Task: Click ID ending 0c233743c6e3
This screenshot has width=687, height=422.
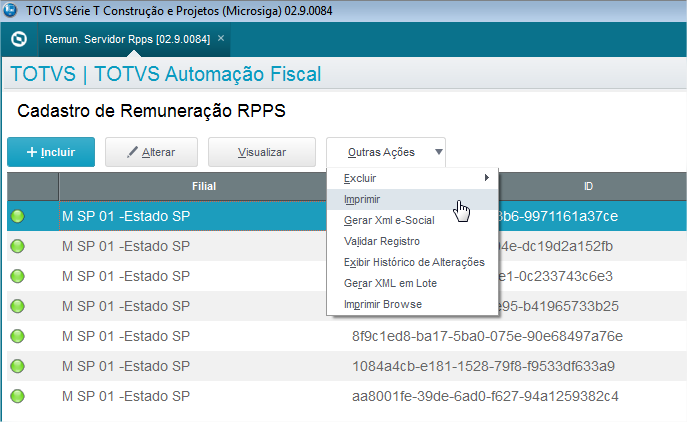Action: 556,276
